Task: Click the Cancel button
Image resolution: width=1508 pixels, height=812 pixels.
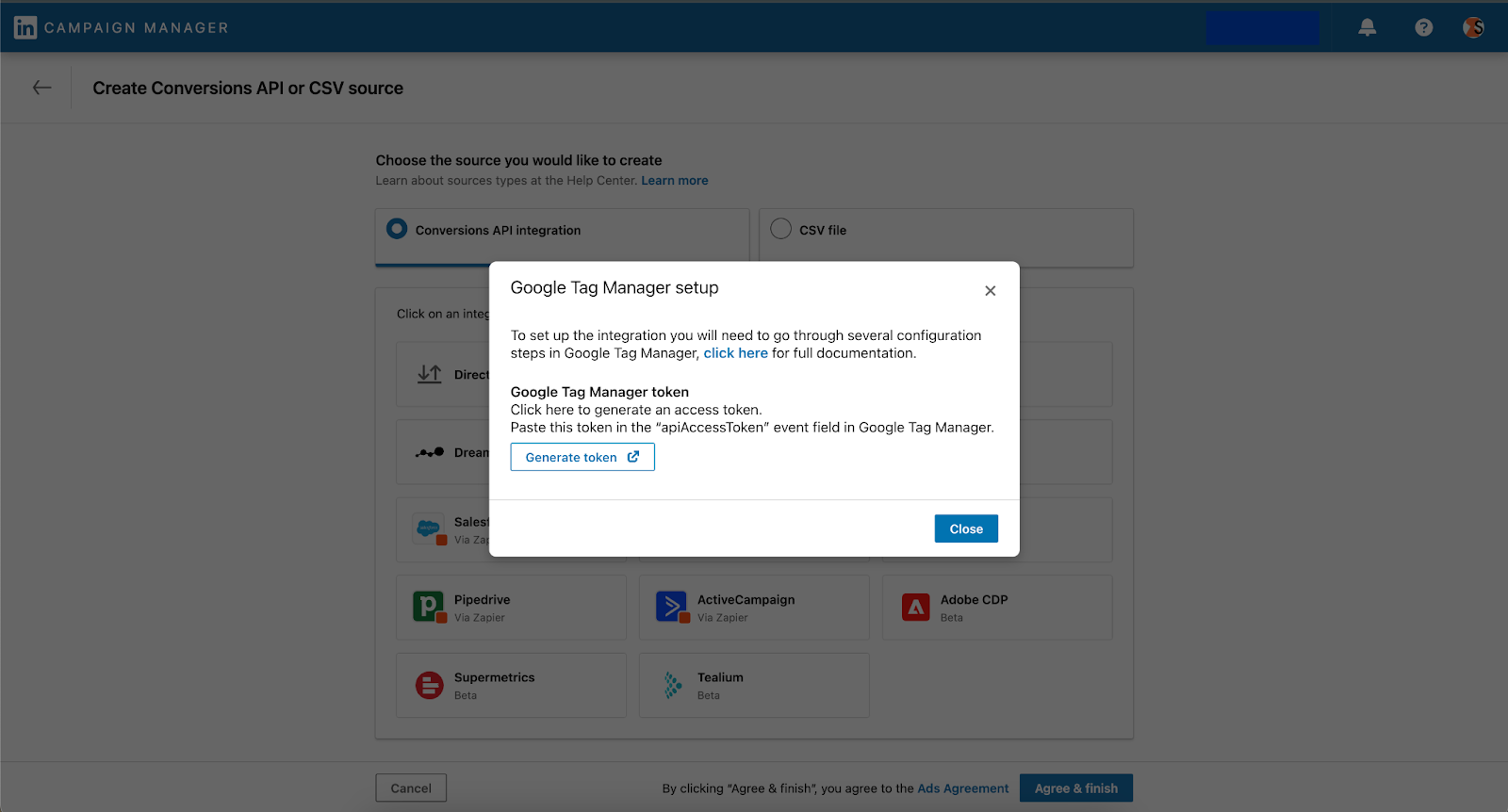Action: pyautogui.click(x=411, y=788)
